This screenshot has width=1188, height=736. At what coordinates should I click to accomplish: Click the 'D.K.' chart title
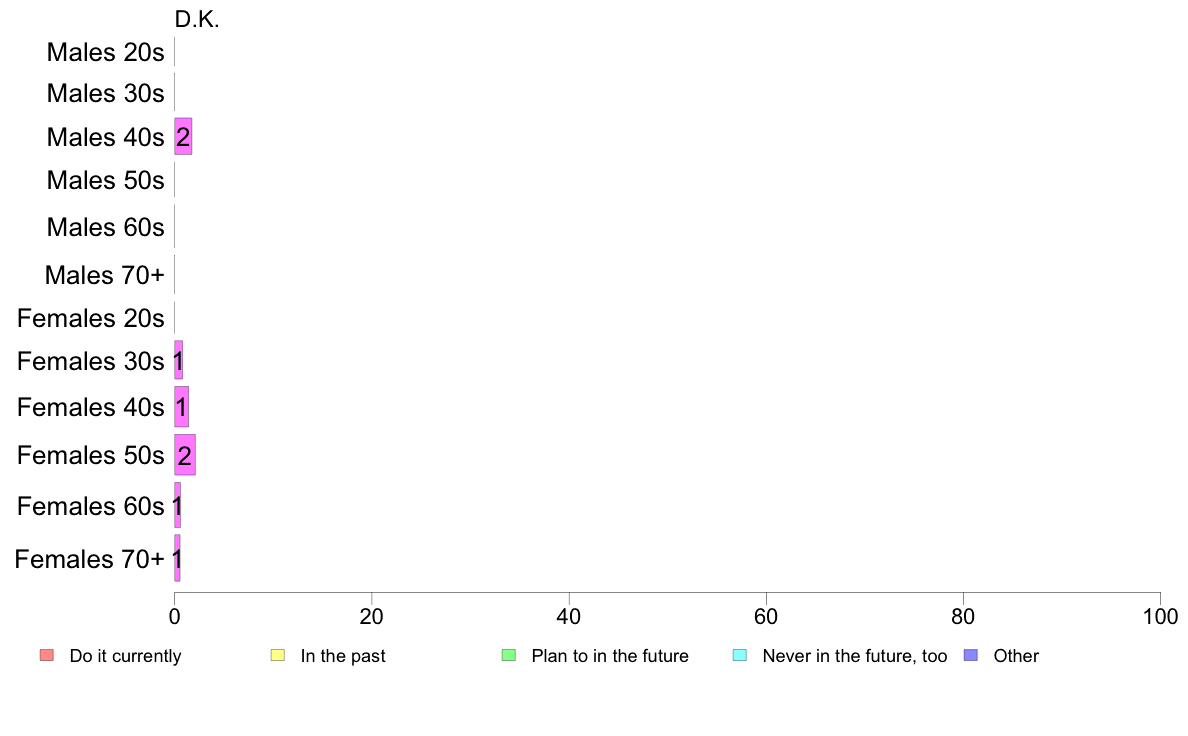pos(197,20)
